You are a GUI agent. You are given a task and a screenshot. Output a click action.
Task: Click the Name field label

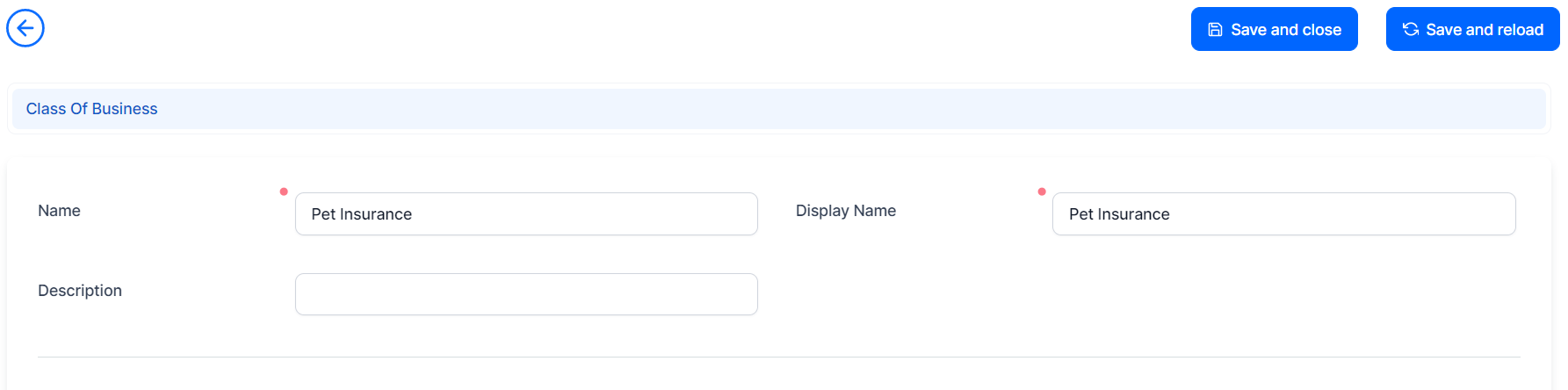click(59, 211)
